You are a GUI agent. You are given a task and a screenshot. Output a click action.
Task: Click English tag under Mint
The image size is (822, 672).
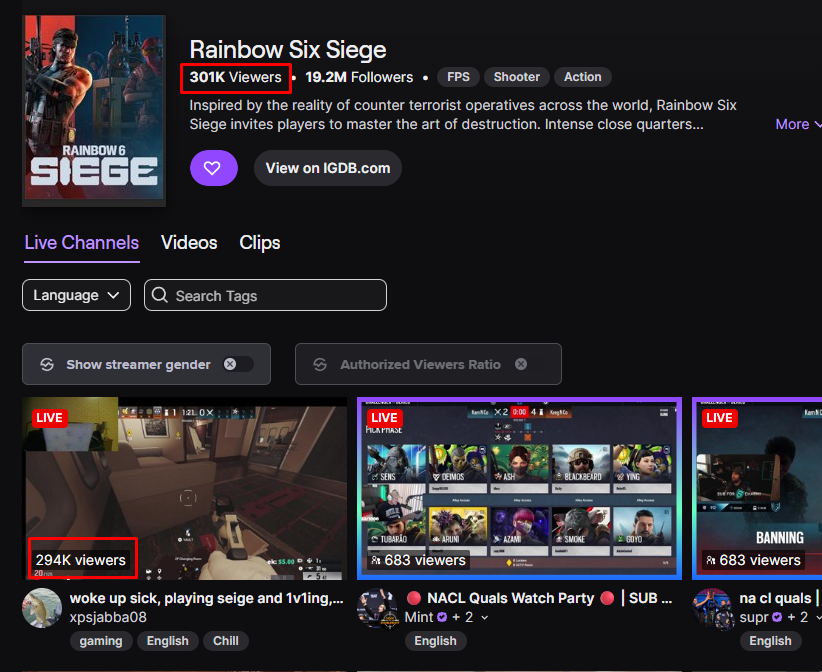pyautogui.click(x=435, y=641)
